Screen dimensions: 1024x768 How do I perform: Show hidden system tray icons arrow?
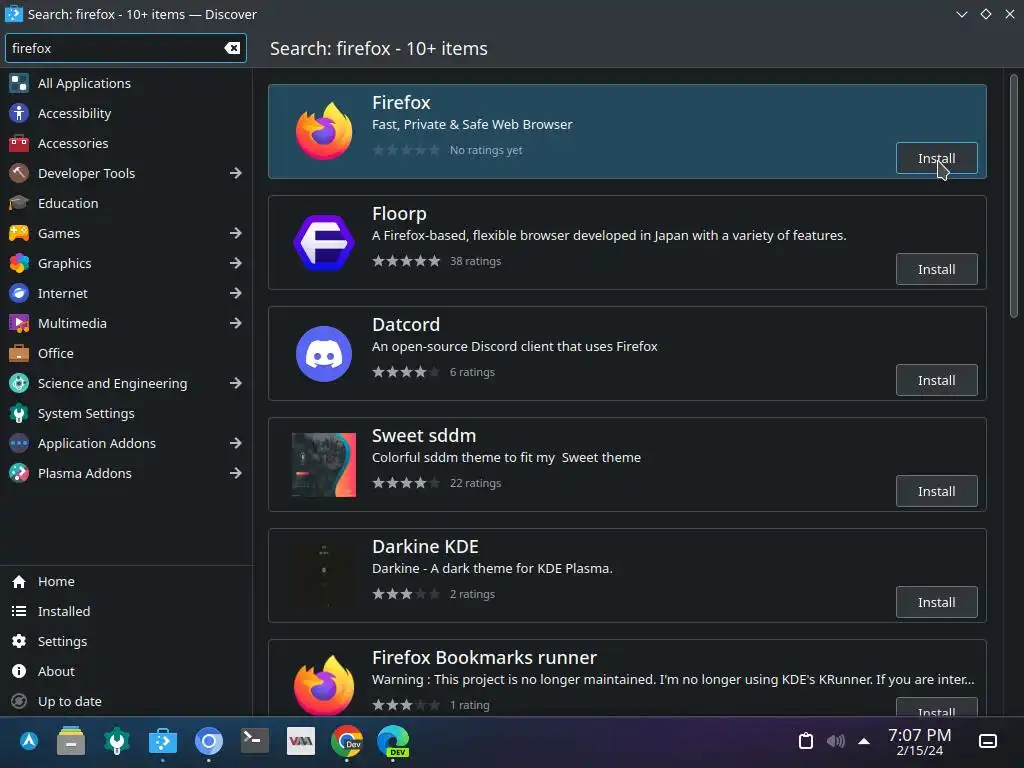(864, 741)
